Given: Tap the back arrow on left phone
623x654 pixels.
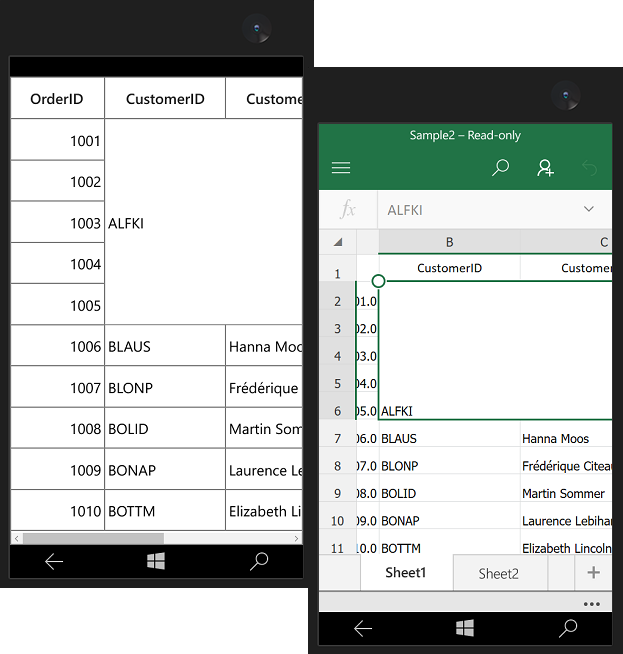Looking at the screenshot, I should (x=54, y=561).
